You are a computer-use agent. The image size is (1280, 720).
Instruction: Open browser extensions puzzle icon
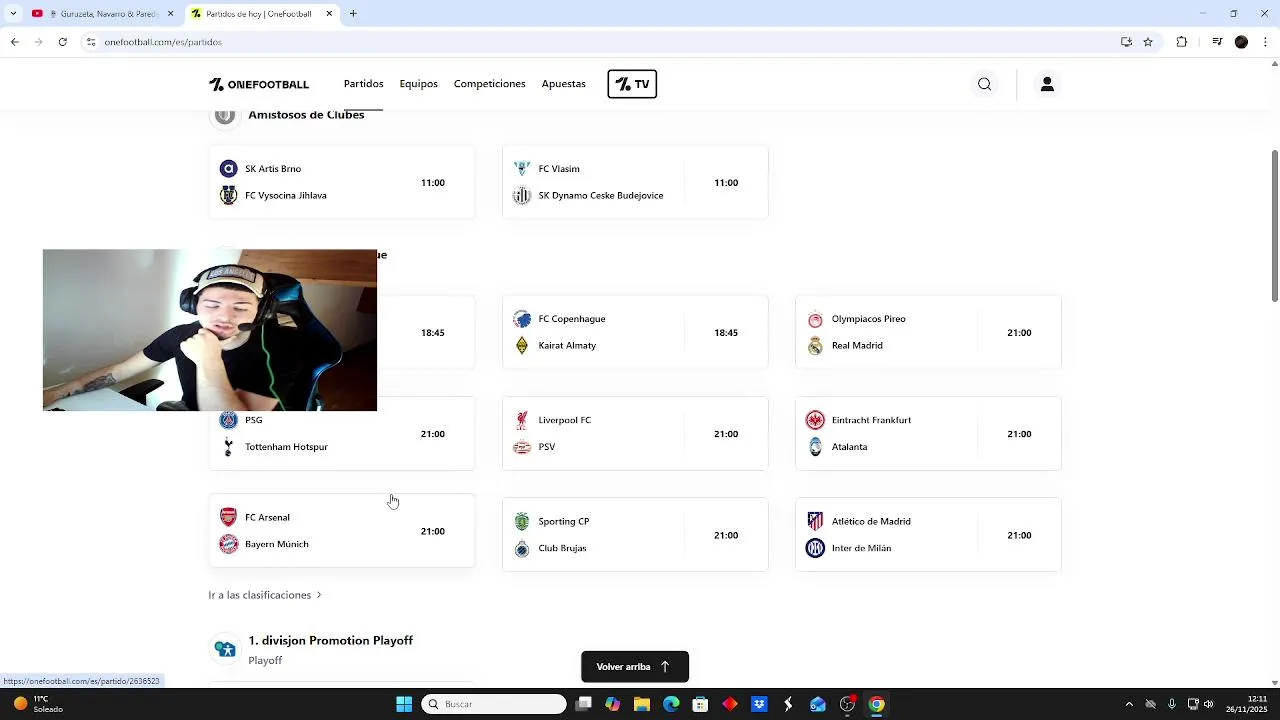1182,42
